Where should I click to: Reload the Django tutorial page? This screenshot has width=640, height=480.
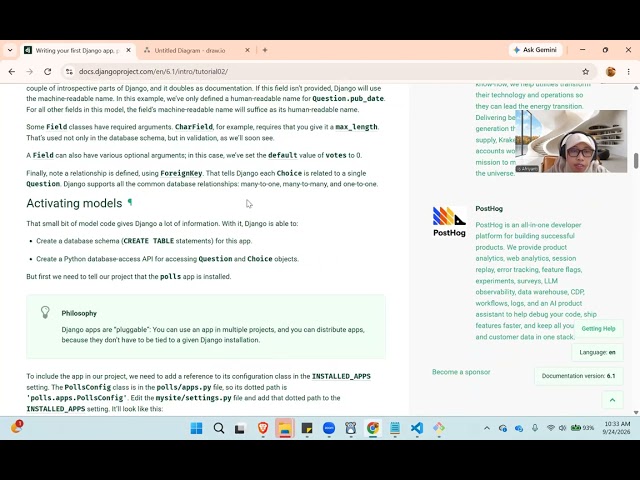point(47,71)
